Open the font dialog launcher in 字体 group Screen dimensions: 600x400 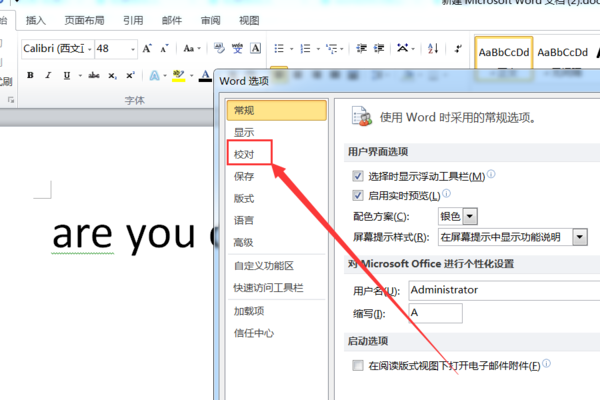[11, 100]
